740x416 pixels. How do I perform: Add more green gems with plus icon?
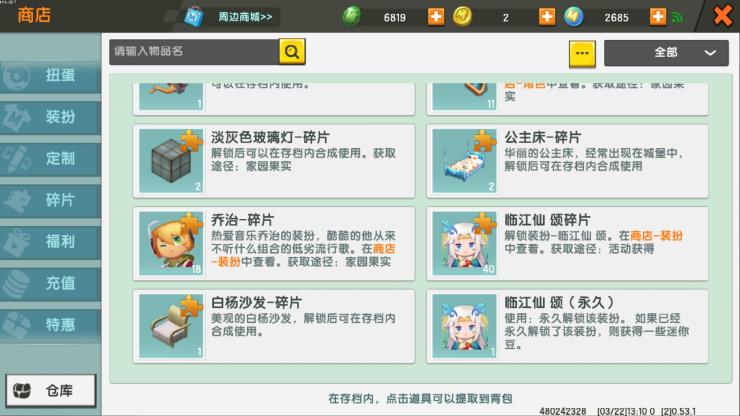[436, 17]
